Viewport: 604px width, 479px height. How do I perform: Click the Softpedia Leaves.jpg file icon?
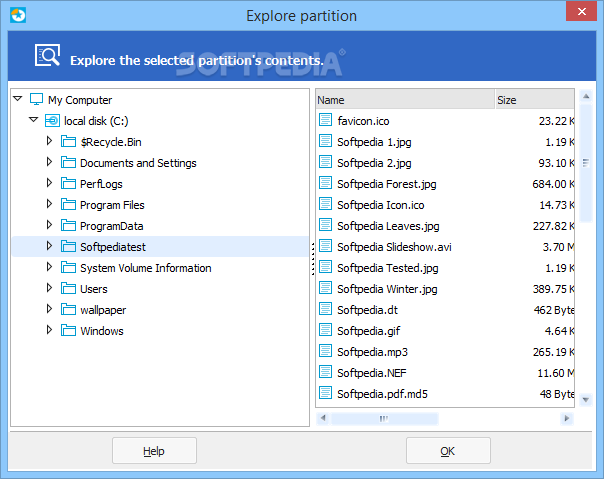coord(325,225)
